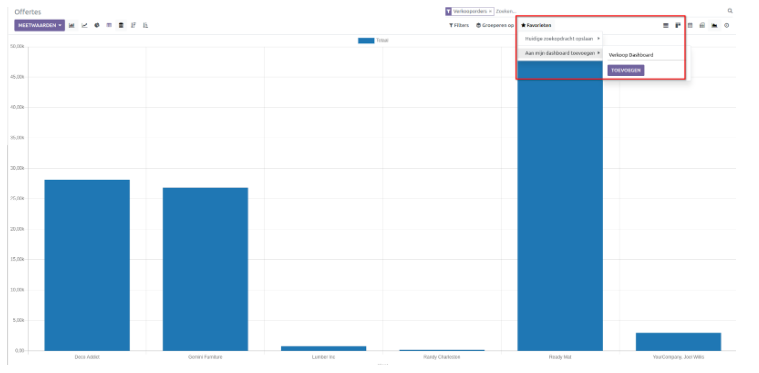Click the search magnifier icon
The image size is (759, 373).
pyautogui.click(x=730, y=11)
